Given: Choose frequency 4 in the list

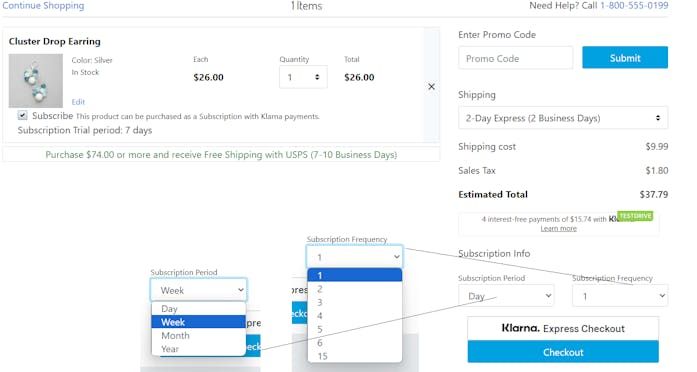Looking at the screenshot, I should (355, 316).
